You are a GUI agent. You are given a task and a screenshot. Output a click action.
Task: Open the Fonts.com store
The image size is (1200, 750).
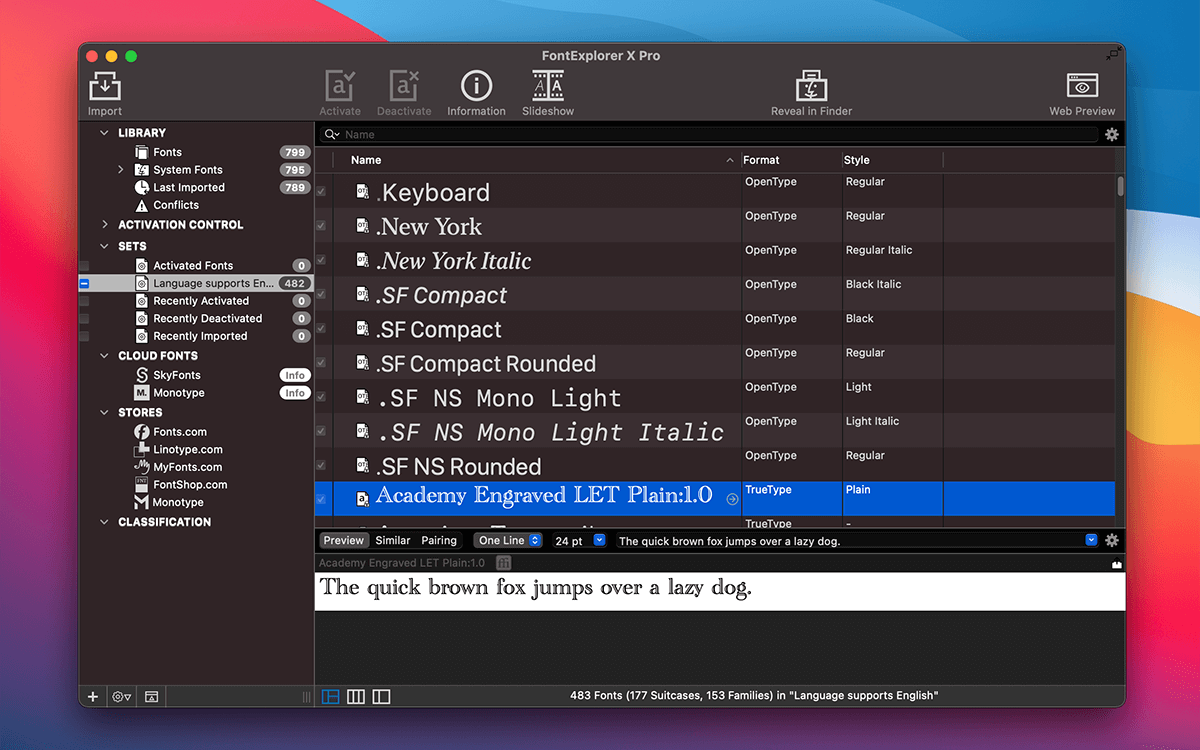tap(179, 432)
